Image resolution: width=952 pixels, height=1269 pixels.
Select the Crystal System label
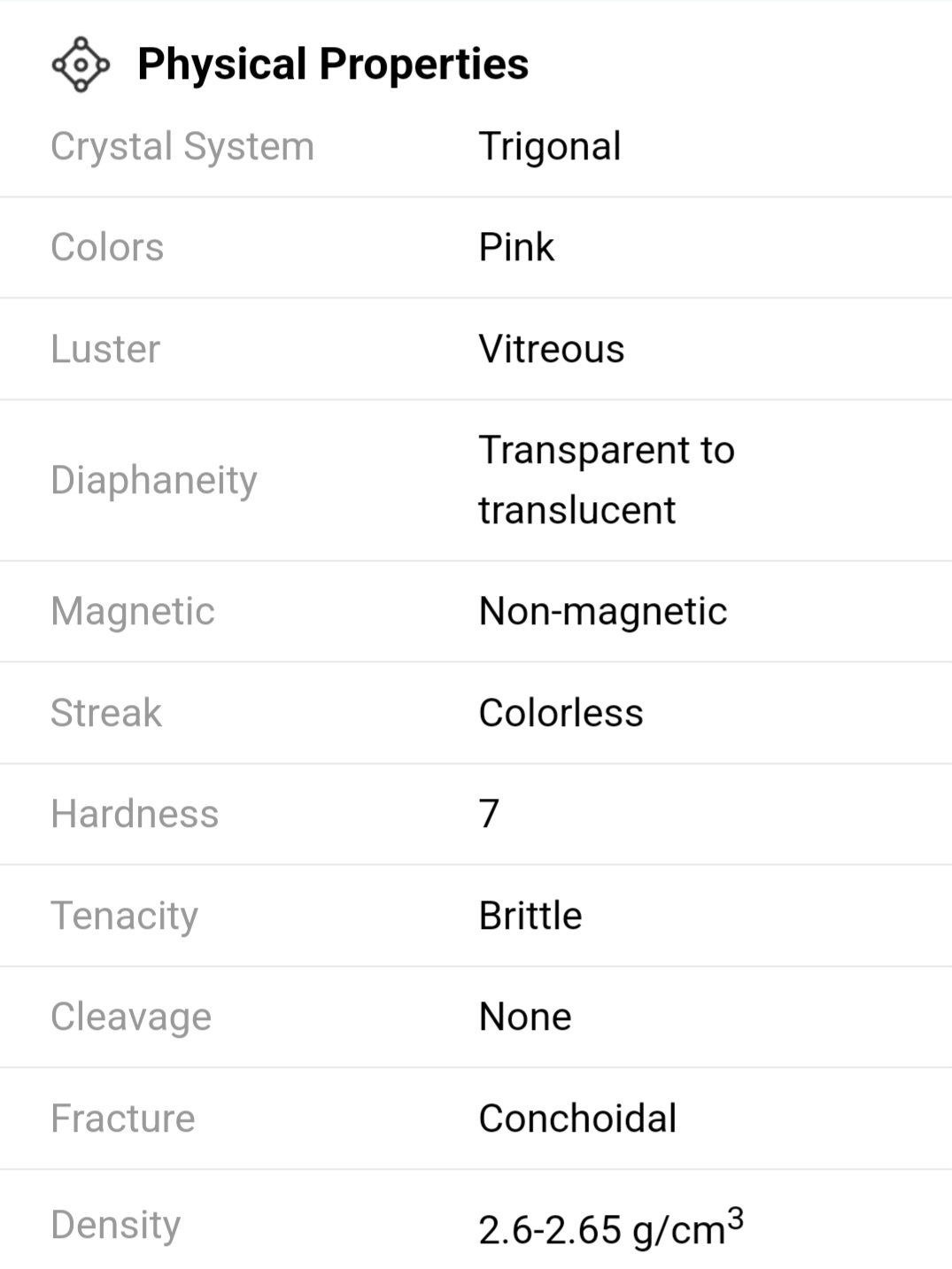pyautogui.click(x=182, y=147)
